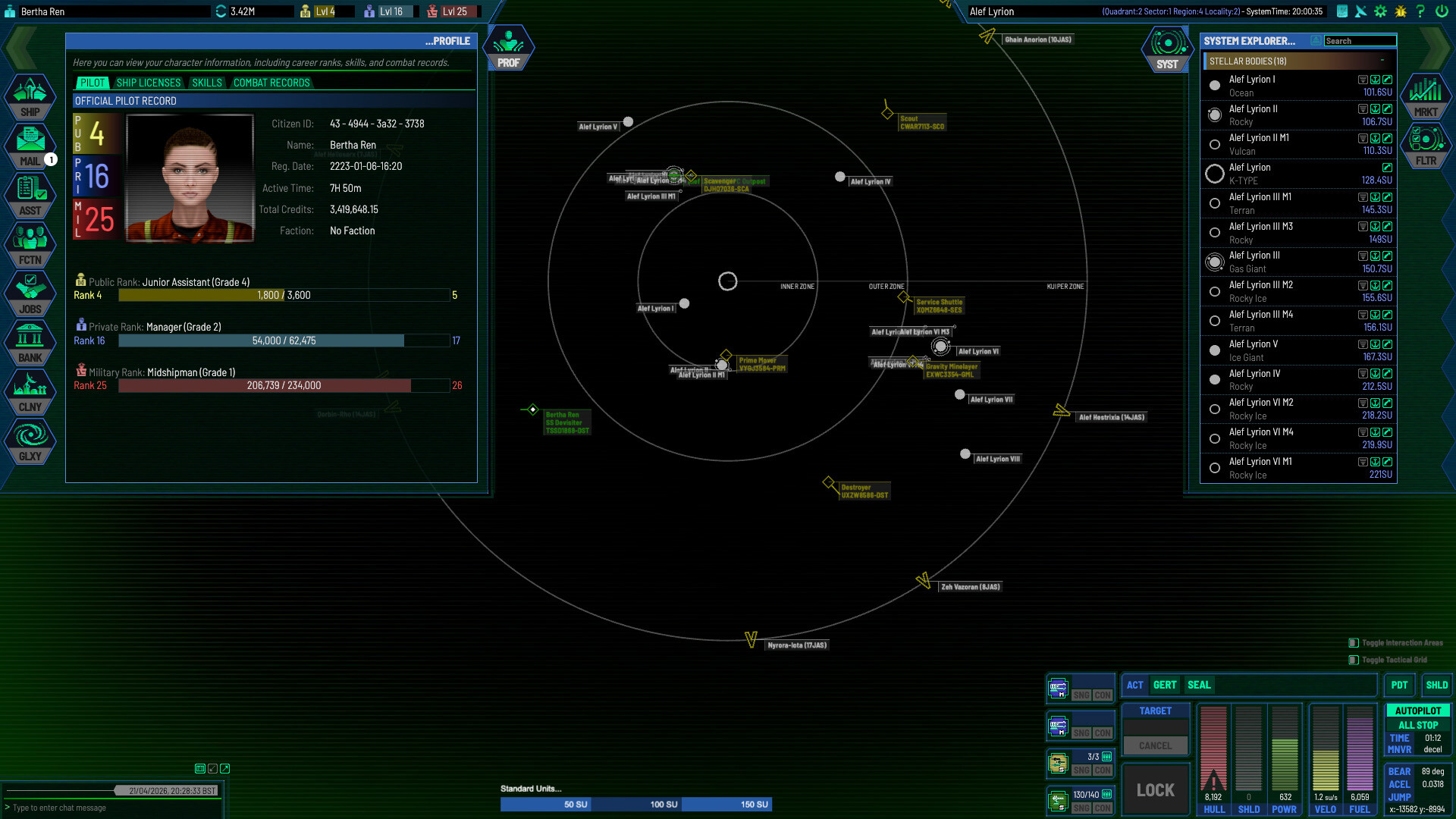Click the yellow S weapon slot 3/3 icon
This screenshot has width=1456, height=819.
[x=1058, y=763]
